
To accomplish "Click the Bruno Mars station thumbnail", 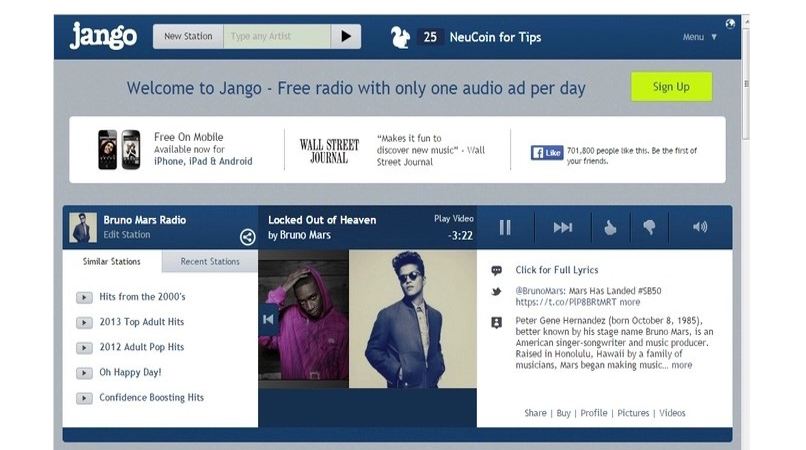I will pyautogui.click(x=83, y=227).
